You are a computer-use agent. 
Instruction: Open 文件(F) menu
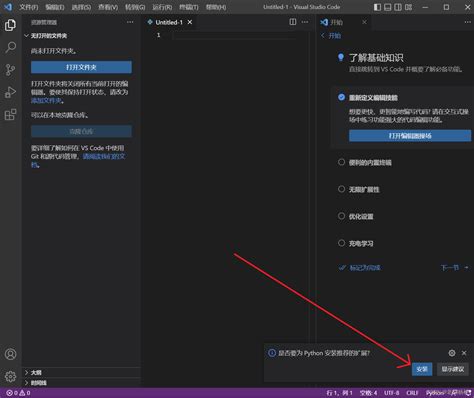pyautogui.click(x=29, y=7)
